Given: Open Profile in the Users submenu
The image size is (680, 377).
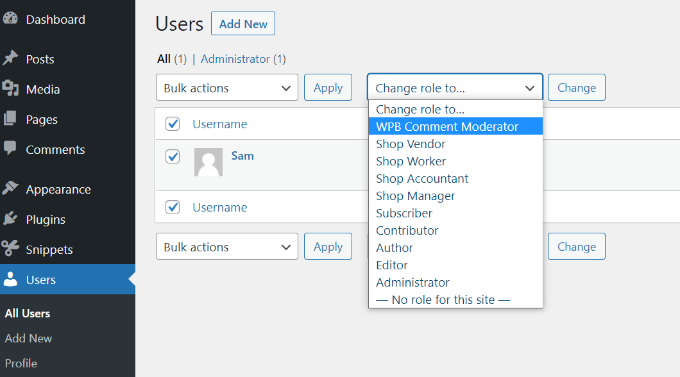Looking at the screenshot, I should tap(21, 363).
